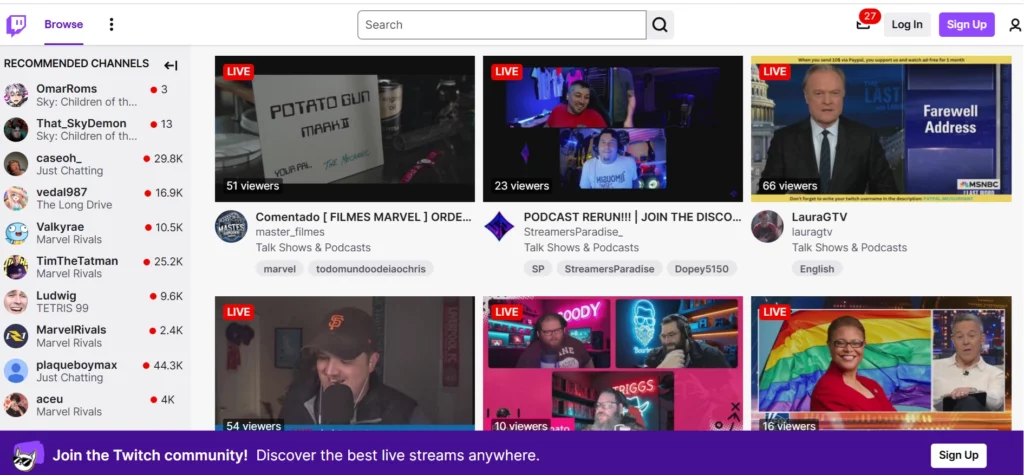Open the Farewell Address MSNBC stream thumbnail
Image resolution: width=1024 pixels, height=475 pixels.
(x=881, y=129)
